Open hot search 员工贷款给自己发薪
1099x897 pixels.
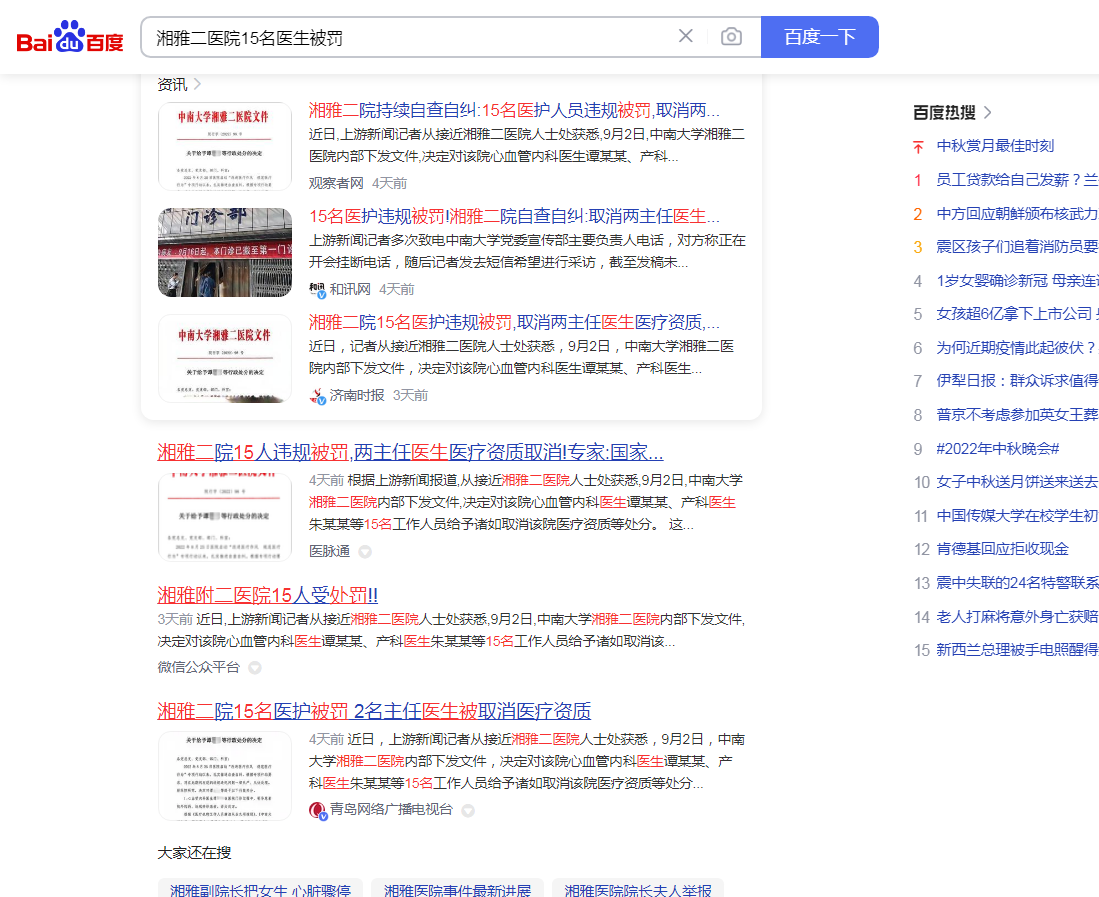(x=1017, y=179)
